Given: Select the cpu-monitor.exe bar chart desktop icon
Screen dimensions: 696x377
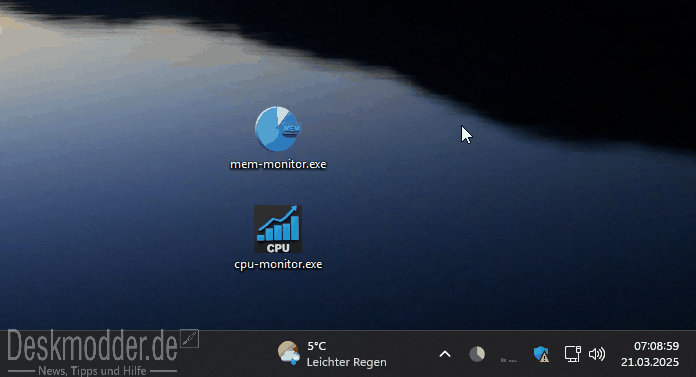Looking at the screenshot, I should click(x=278, y=229).
